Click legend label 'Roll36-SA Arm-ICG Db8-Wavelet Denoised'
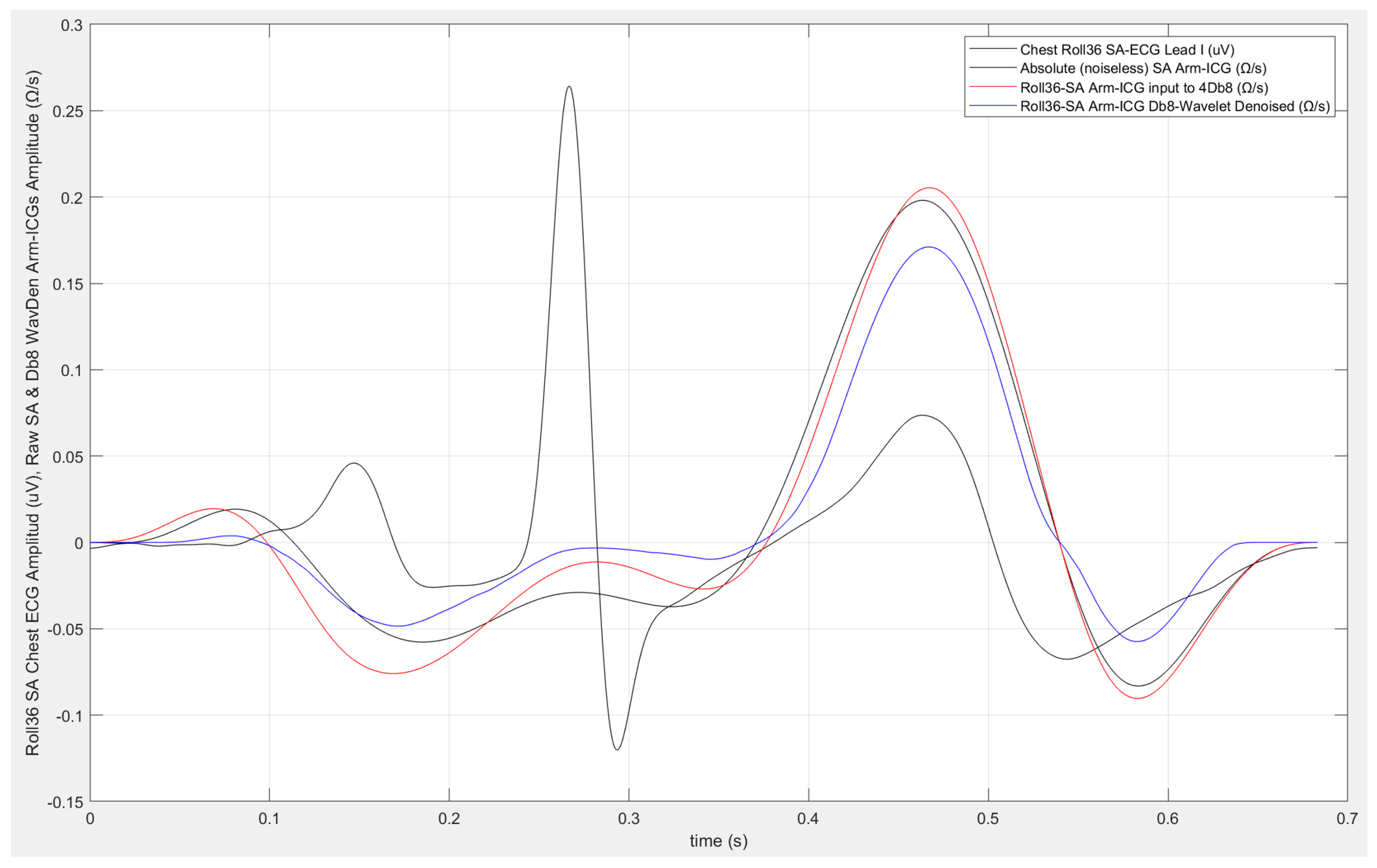Image resolution: width=1377 pixels, height=868 pixels. pos(1174,106)
